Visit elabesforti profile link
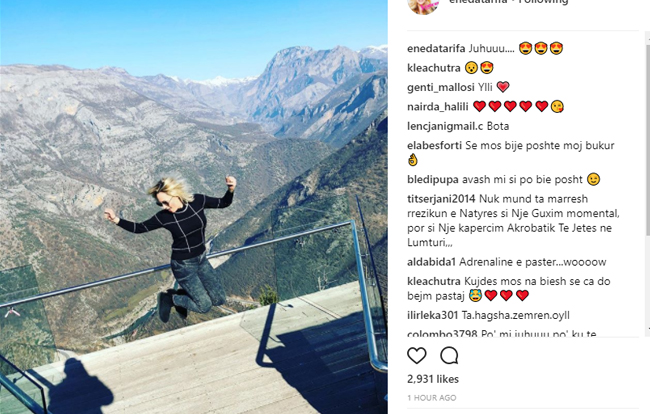Viewport: 650px width, 414px height. pos(434,145)
